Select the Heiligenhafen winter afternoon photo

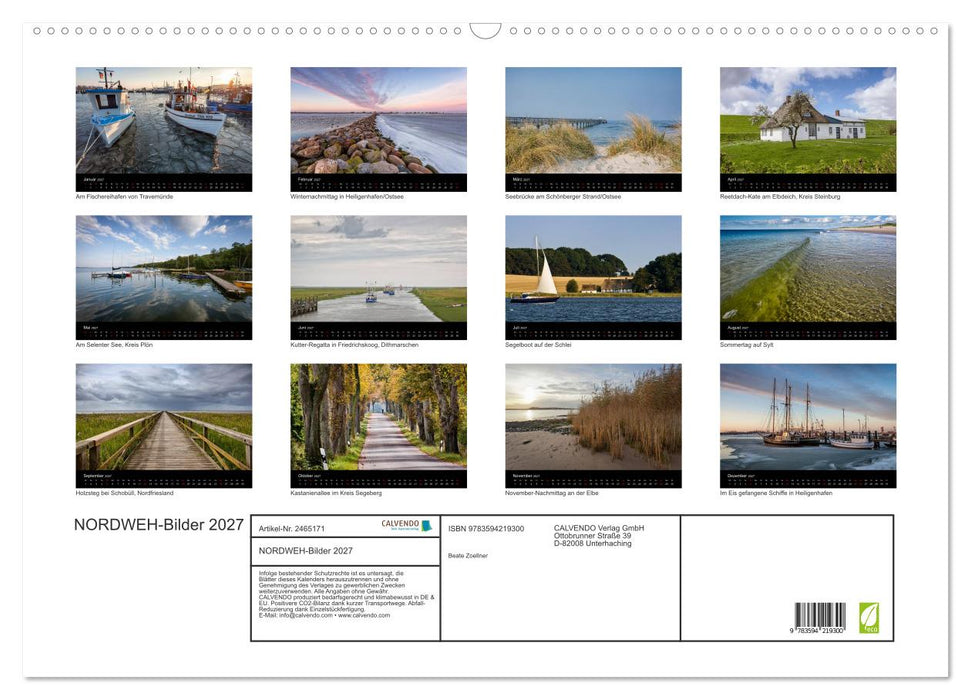click(378, 120)
